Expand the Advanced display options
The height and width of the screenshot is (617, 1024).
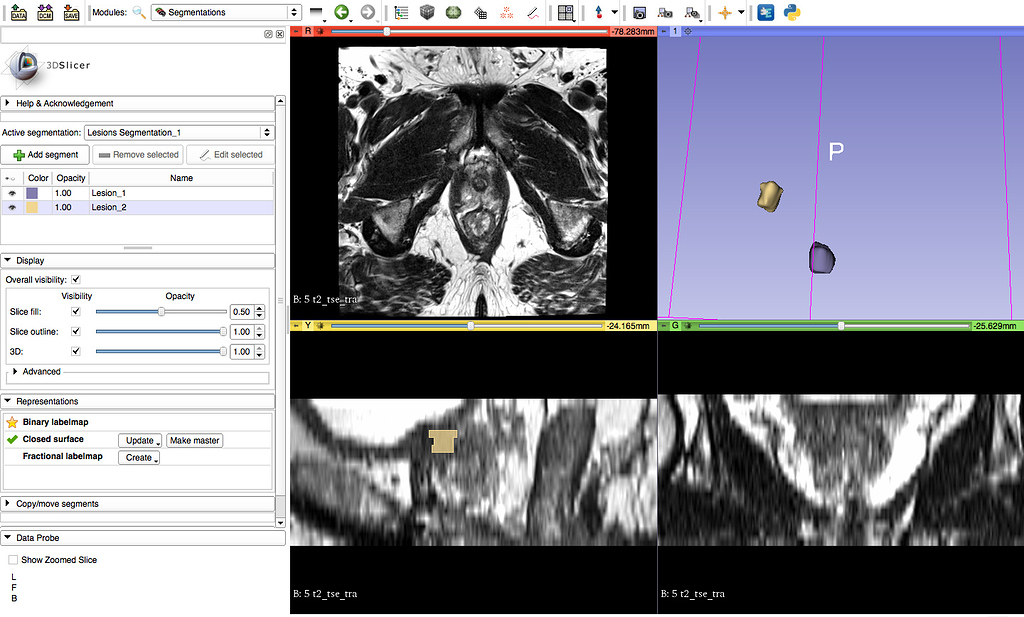14,373
